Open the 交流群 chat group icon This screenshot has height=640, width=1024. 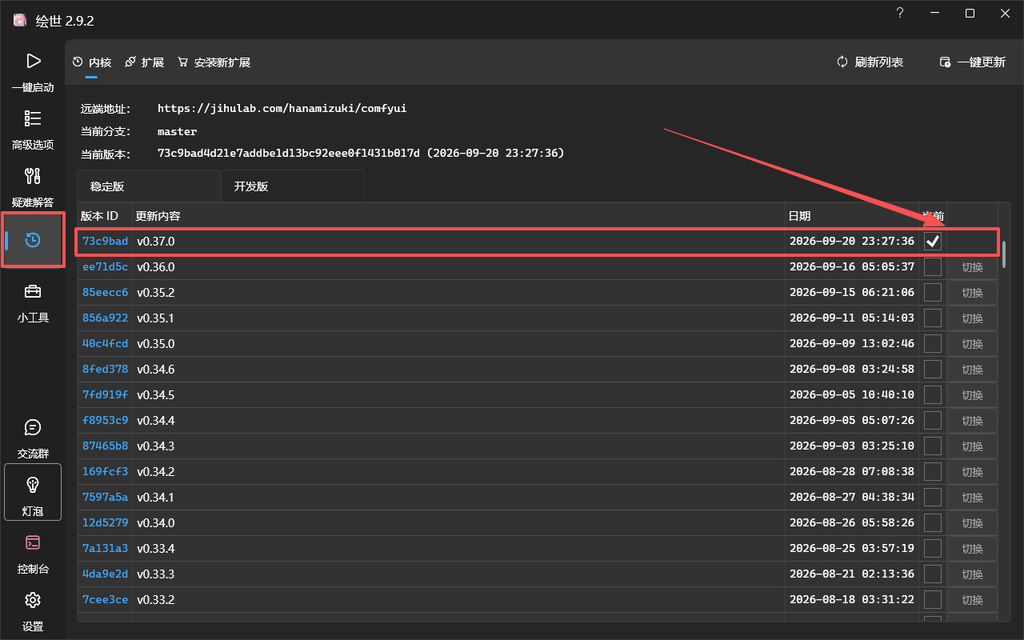pos(33,428)
